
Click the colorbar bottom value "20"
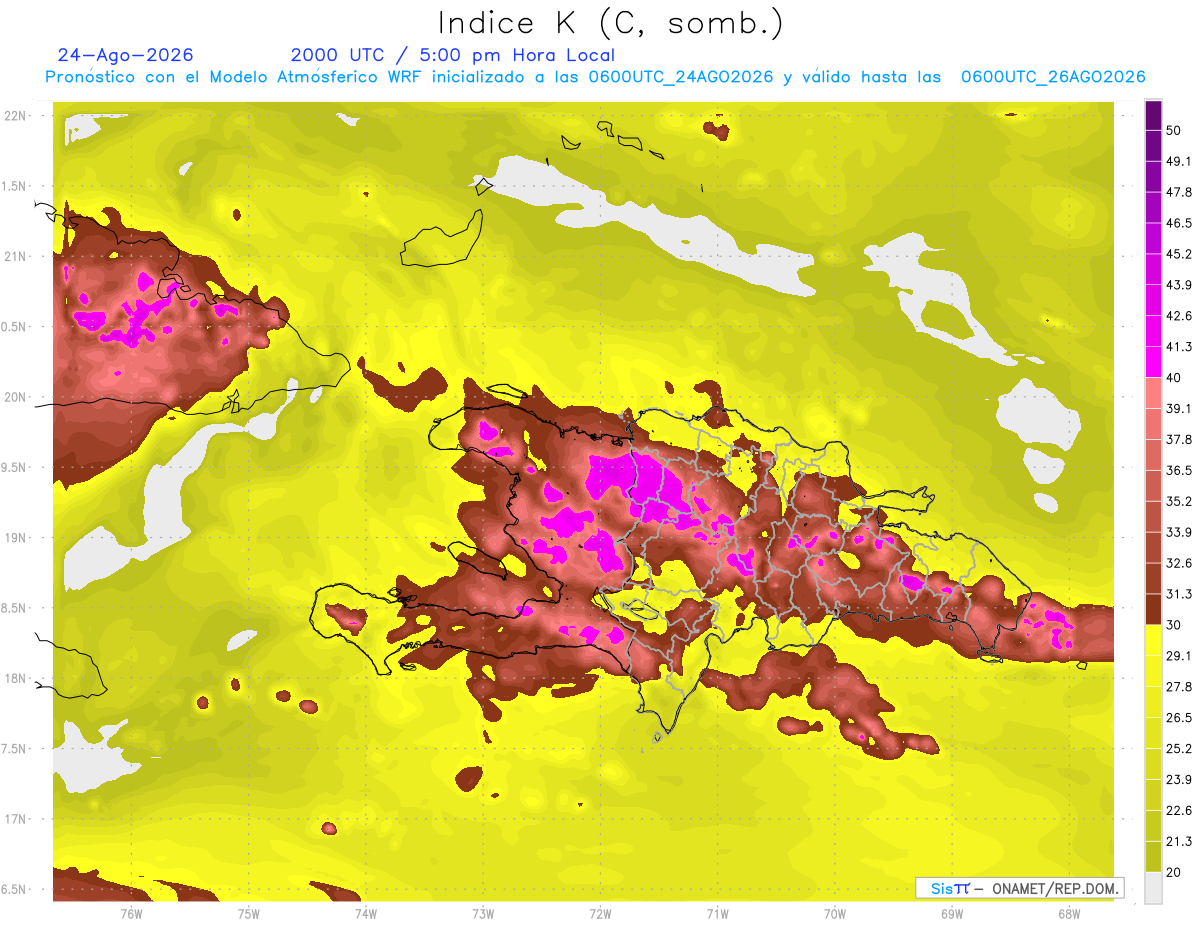(x=1173, y=872)
